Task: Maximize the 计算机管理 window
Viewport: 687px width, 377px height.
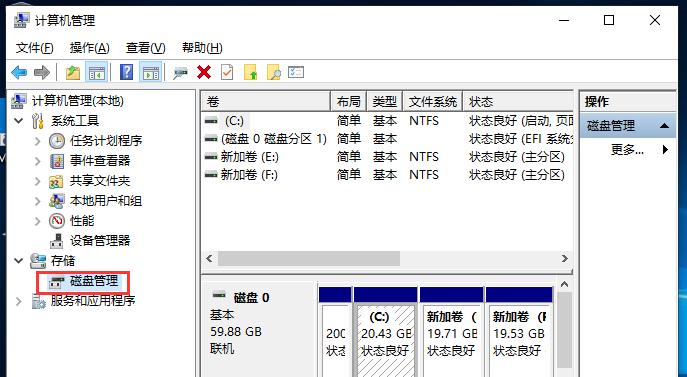Action: click(609, 20)
